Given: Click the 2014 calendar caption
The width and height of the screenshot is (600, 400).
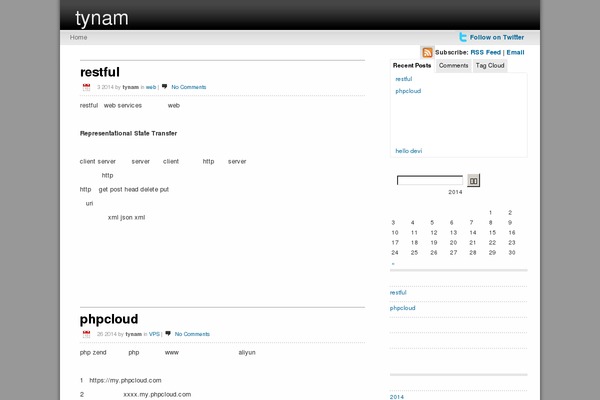Looking at the screenshot, I should (455, 192).
